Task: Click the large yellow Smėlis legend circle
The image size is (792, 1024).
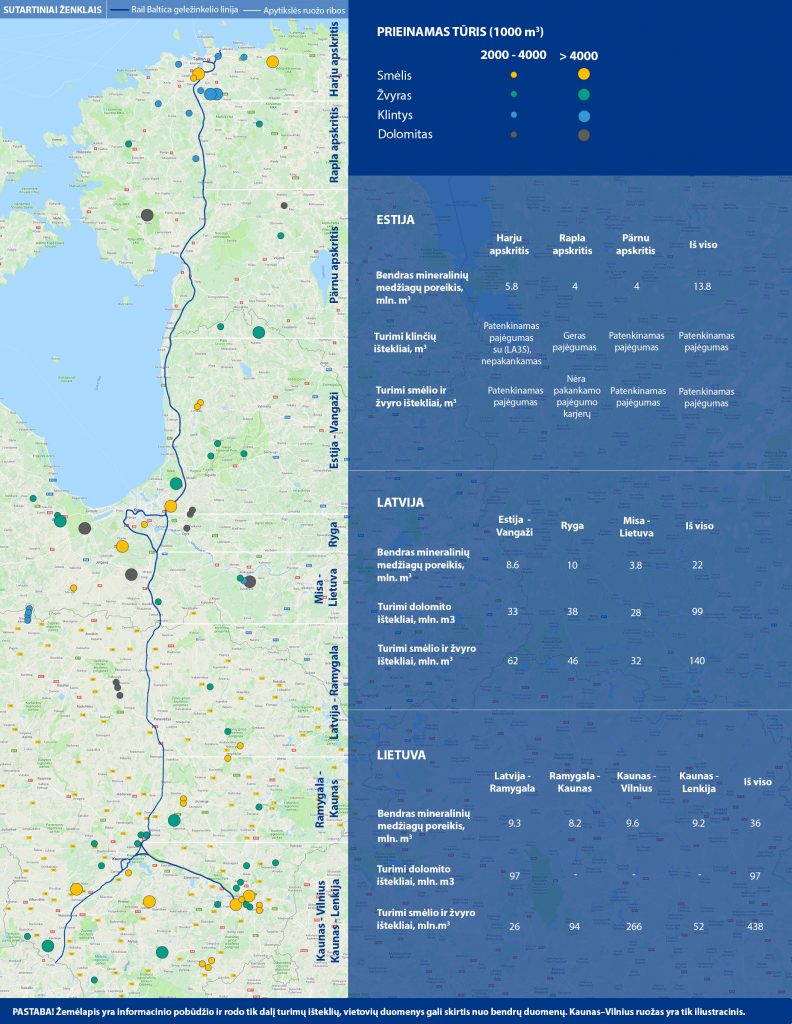Action: point(584,74)
